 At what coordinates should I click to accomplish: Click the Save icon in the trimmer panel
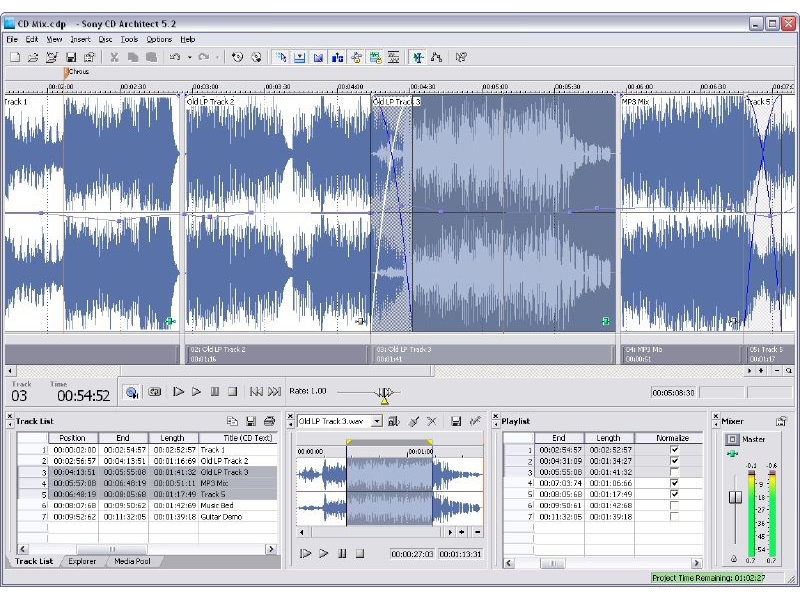click(x=456, y=421)
